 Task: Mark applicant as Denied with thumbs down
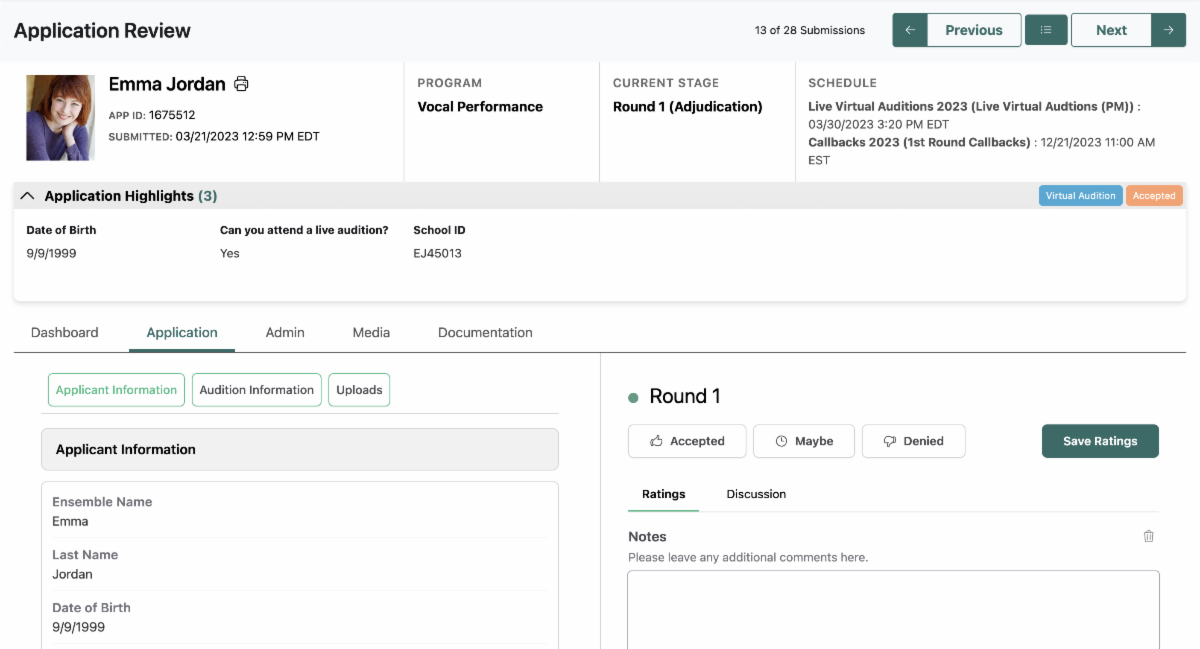tap(913, 441)
